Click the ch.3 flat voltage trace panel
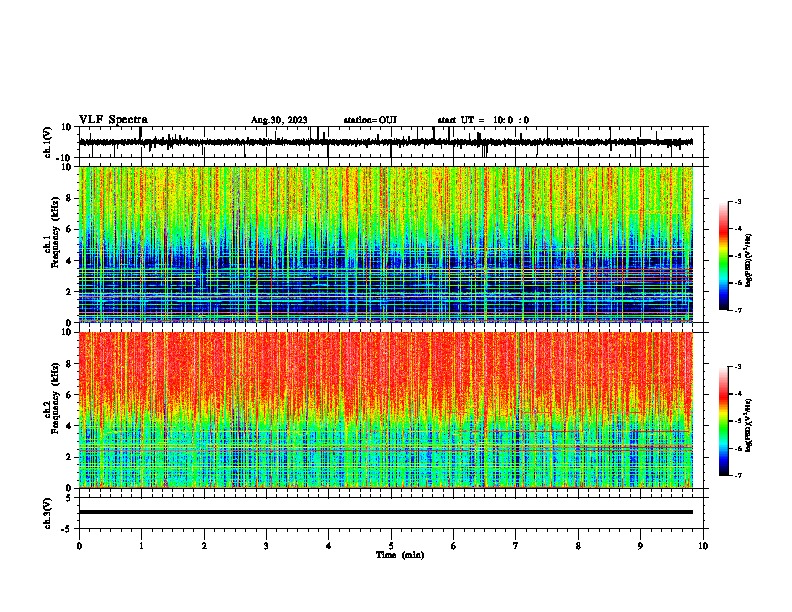The height and width of the screenshot is (612, 792). 393,513
